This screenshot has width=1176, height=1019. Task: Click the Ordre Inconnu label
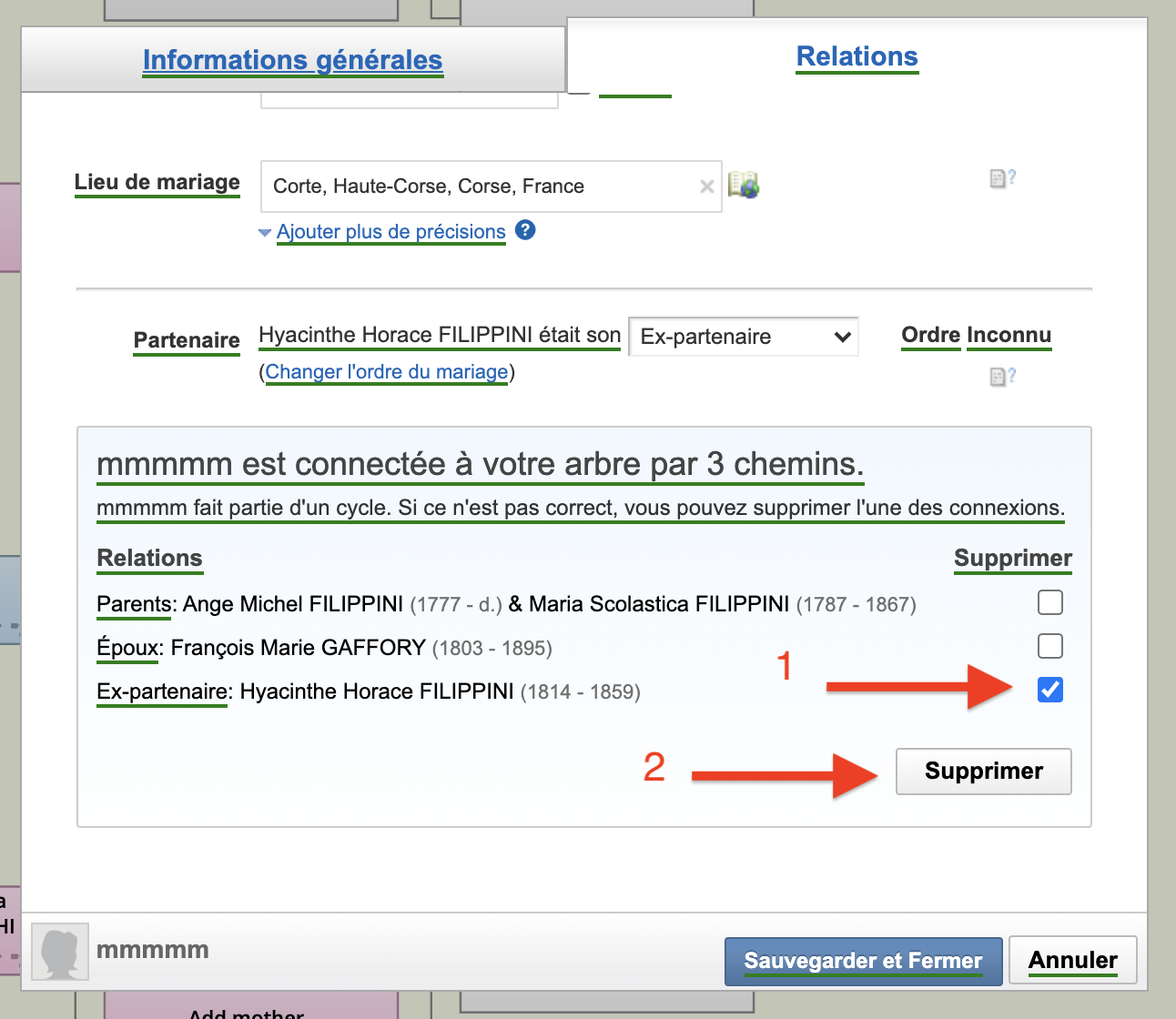[976, 336]
